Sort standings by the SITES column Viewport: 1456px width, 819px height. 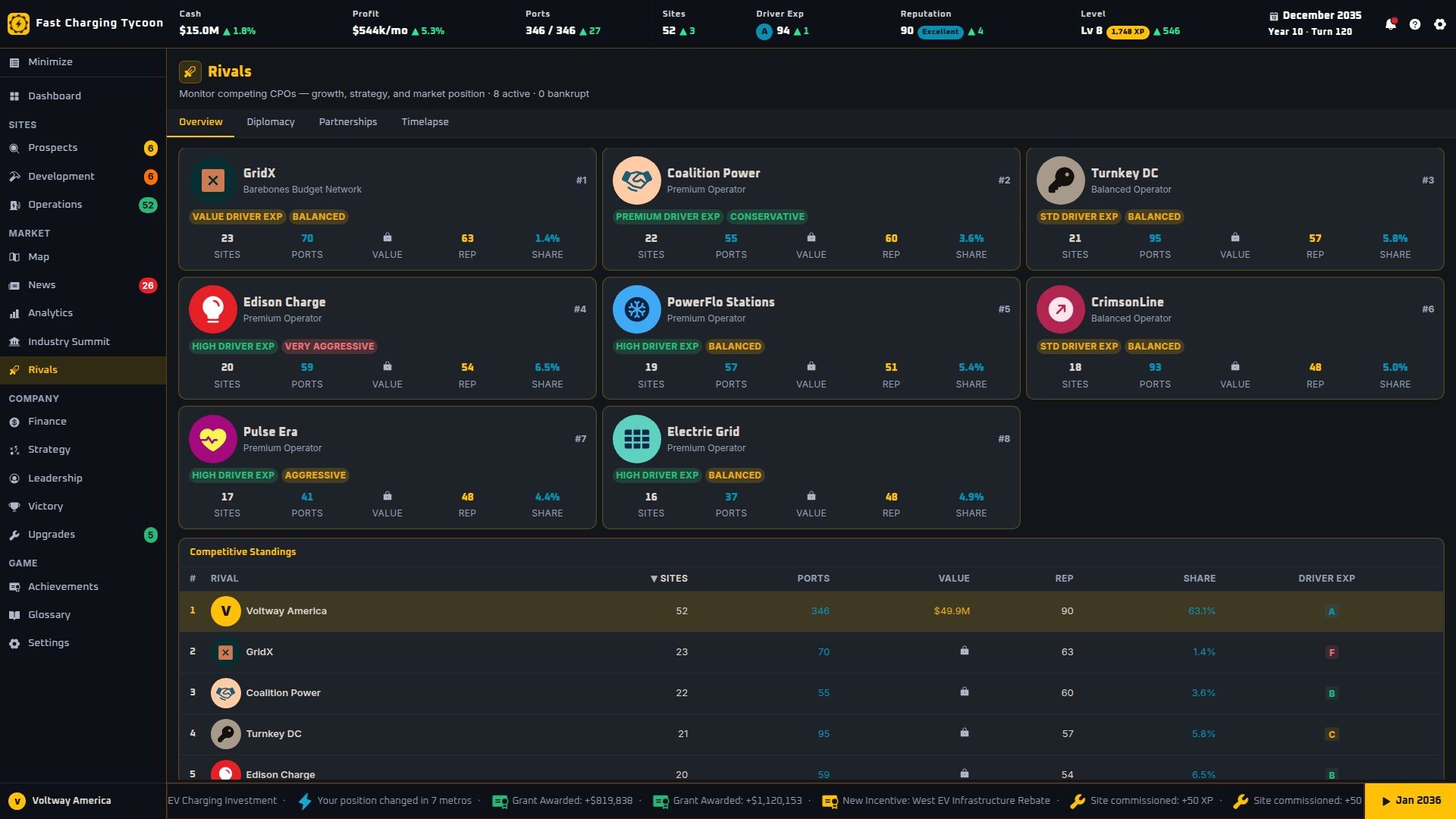click(x=669, y=579)
